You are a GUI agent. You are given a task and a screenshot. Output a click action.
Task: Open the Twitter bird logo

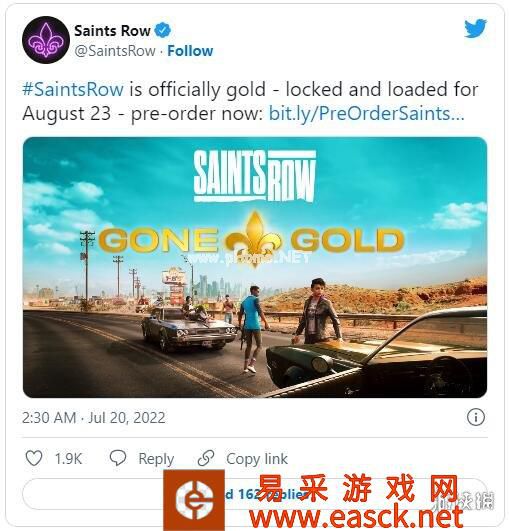pos(475,28)
